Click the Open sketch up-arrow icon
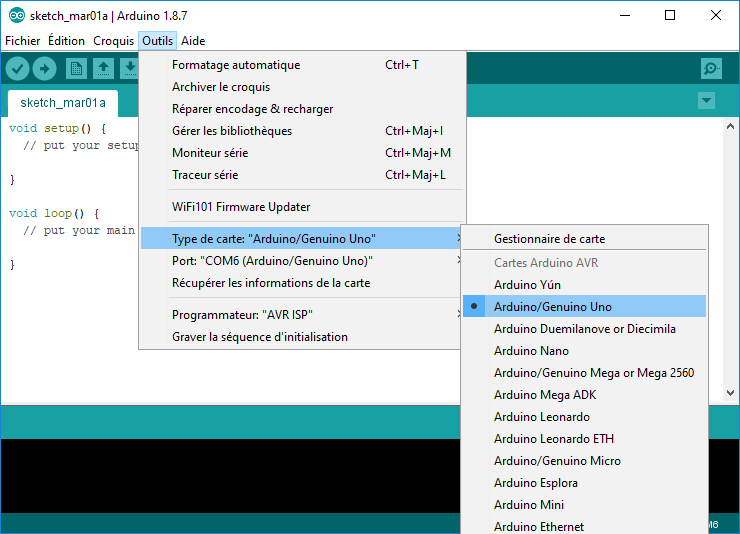The height and width of the screenshot is (534, 740). pos(103,69)
